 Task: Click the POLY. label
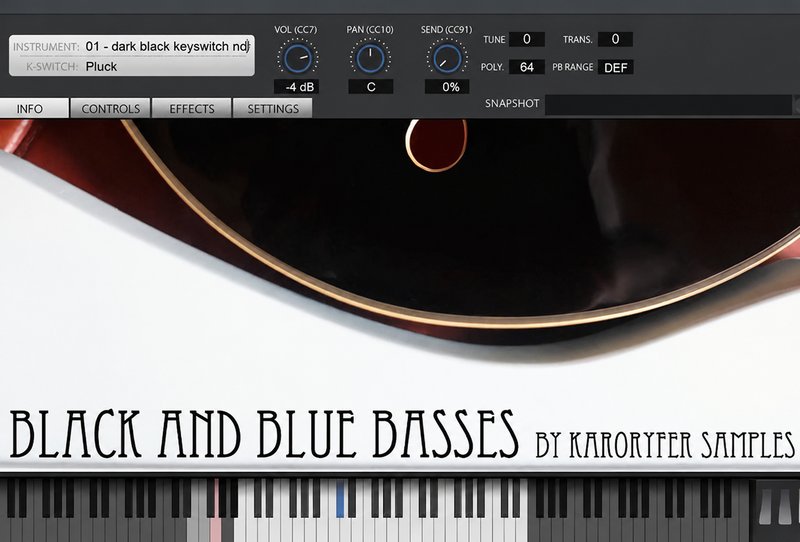pyautogui.click(x=492, y=67)
